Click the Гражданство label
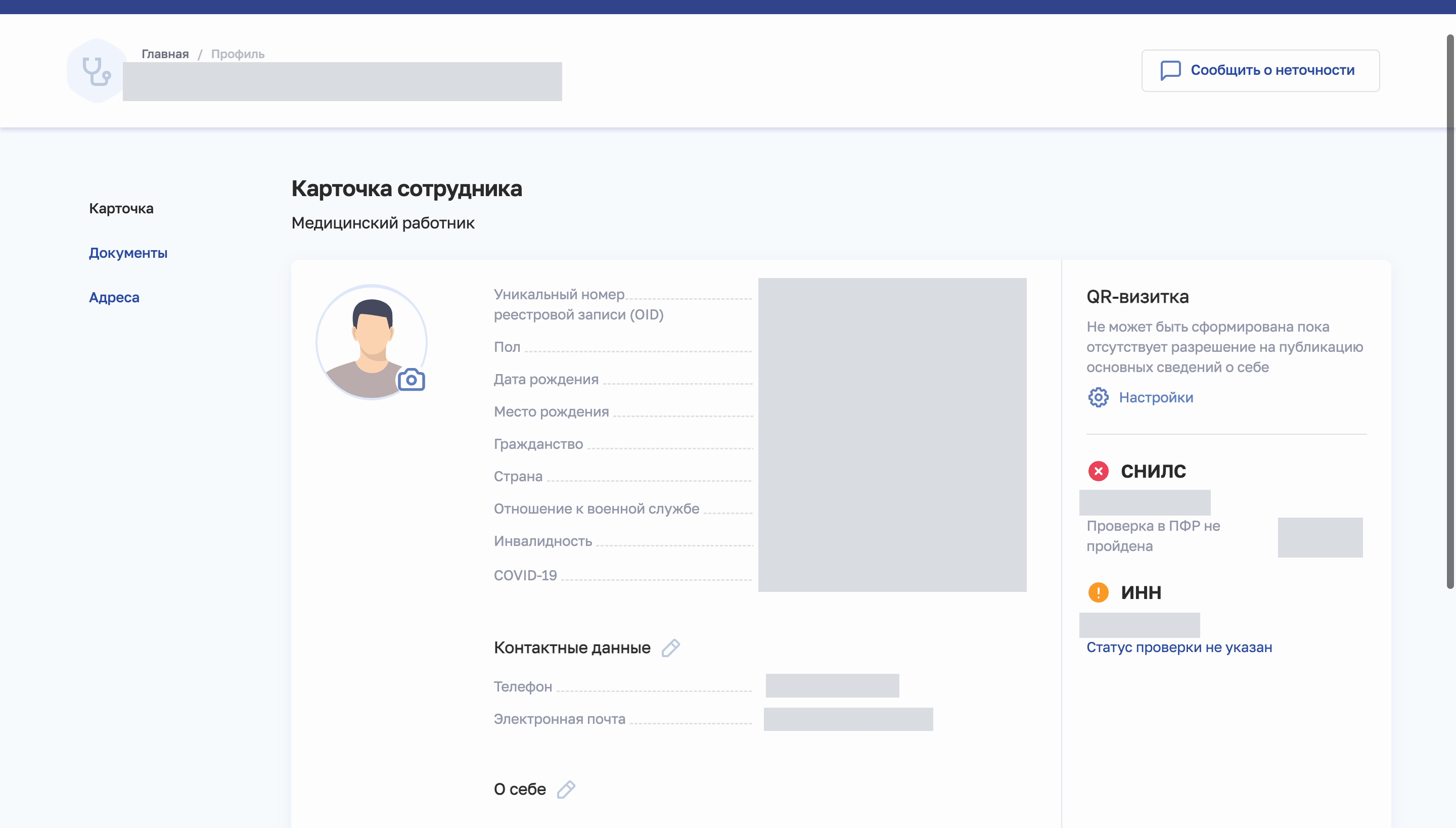 tap(538, 444)
